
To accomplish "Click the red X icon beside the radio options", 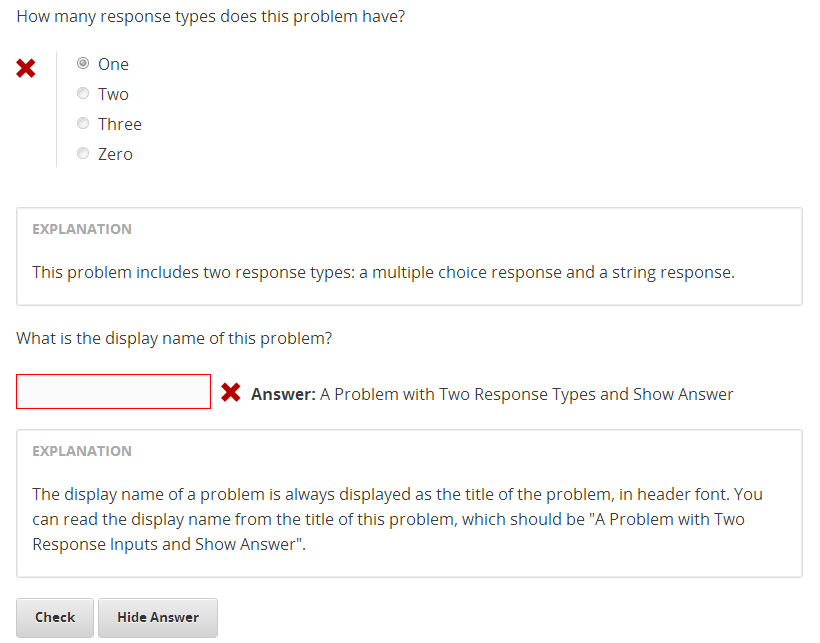I will [x=26, y=69].
